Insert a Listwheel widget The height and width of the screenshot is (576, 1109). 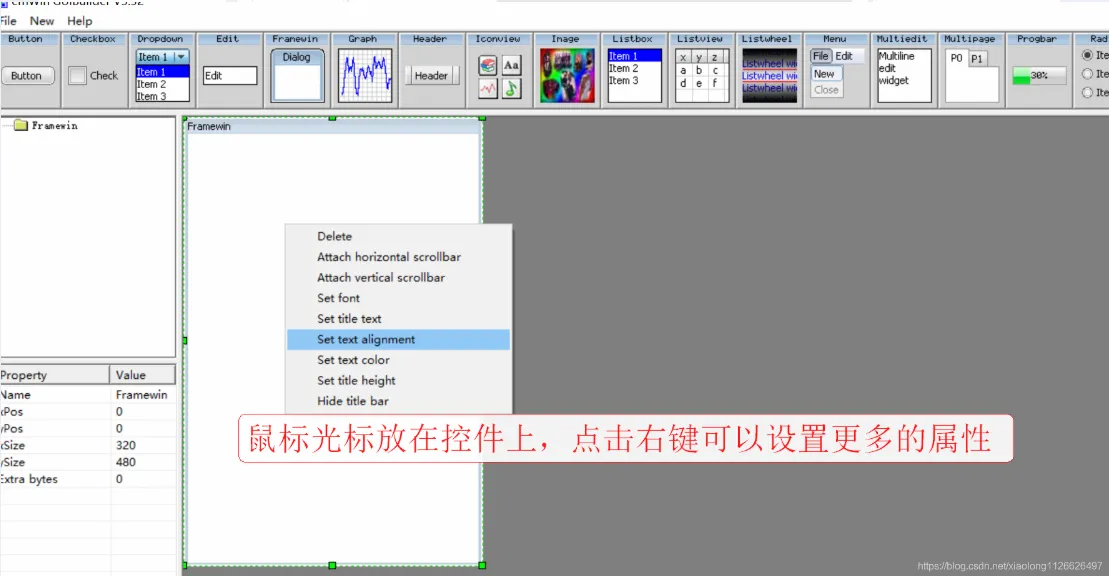click(x=769, y=76)
